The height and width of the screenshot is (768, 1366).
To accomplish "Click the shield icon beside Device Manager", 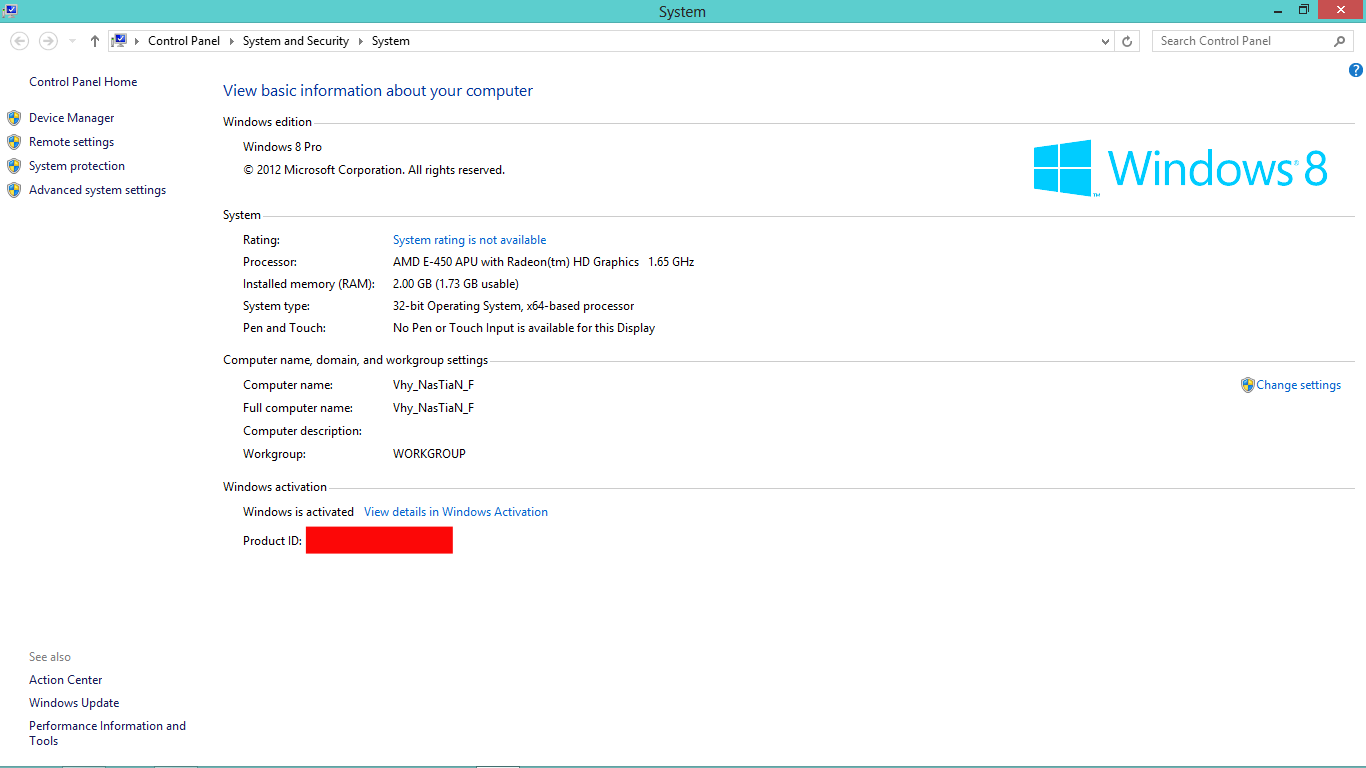I will [14, 118].
